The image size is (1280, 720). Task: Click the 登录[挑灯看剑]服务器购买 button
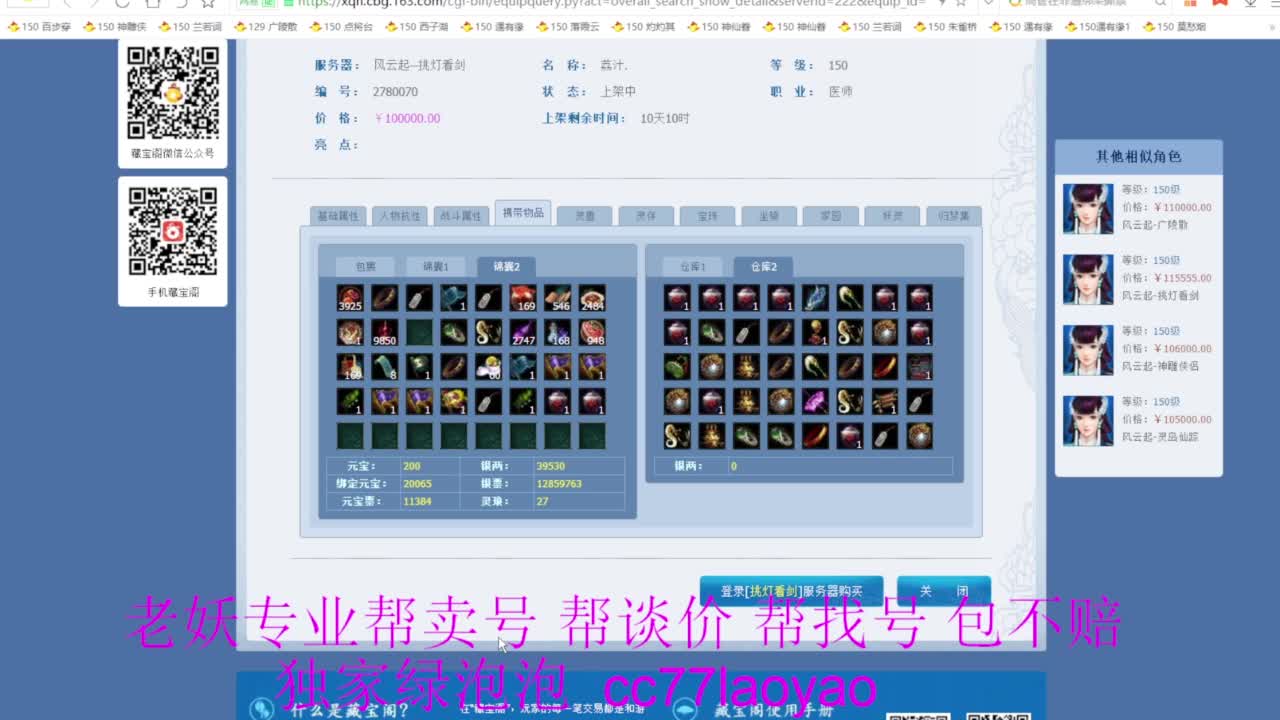pyautogui.click(x=791, y=591)
